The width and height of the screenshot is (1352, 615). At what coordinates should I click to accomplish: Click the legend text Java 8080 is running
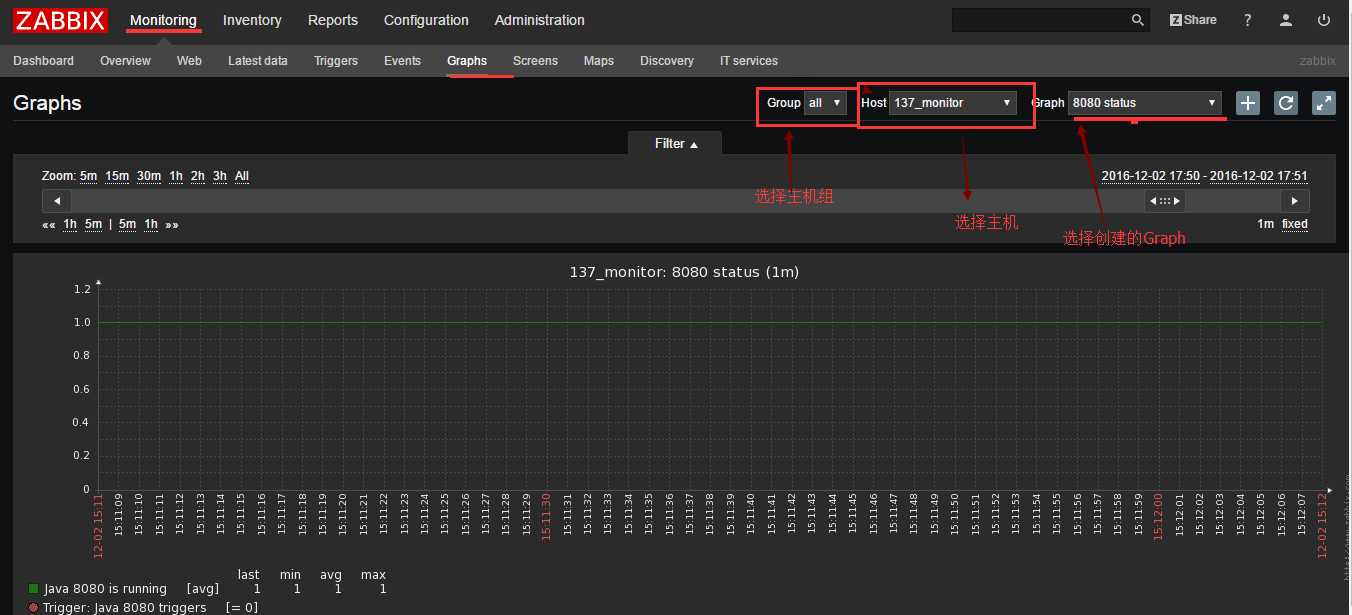[x=105, y=589]
